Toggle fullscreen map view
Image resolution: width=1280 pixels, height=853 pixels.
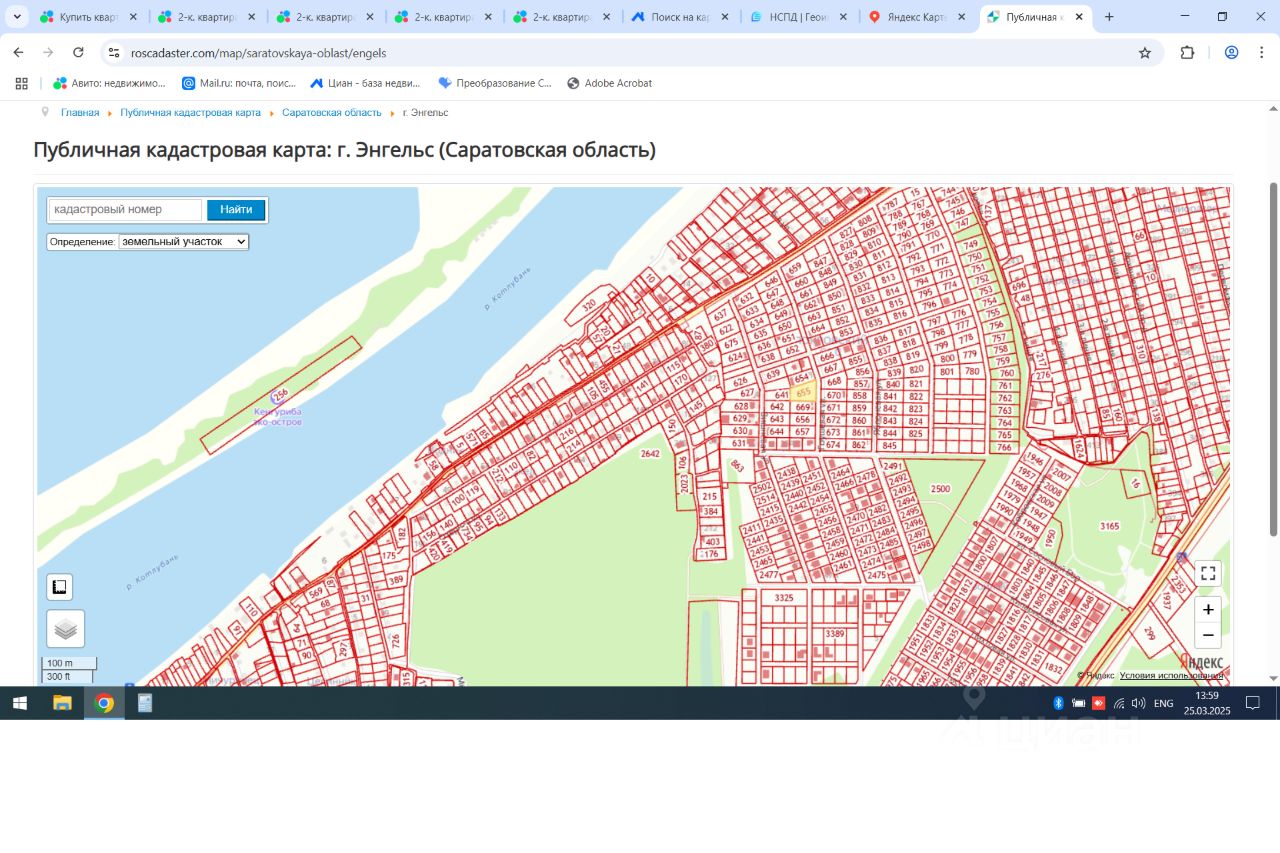1208,573
